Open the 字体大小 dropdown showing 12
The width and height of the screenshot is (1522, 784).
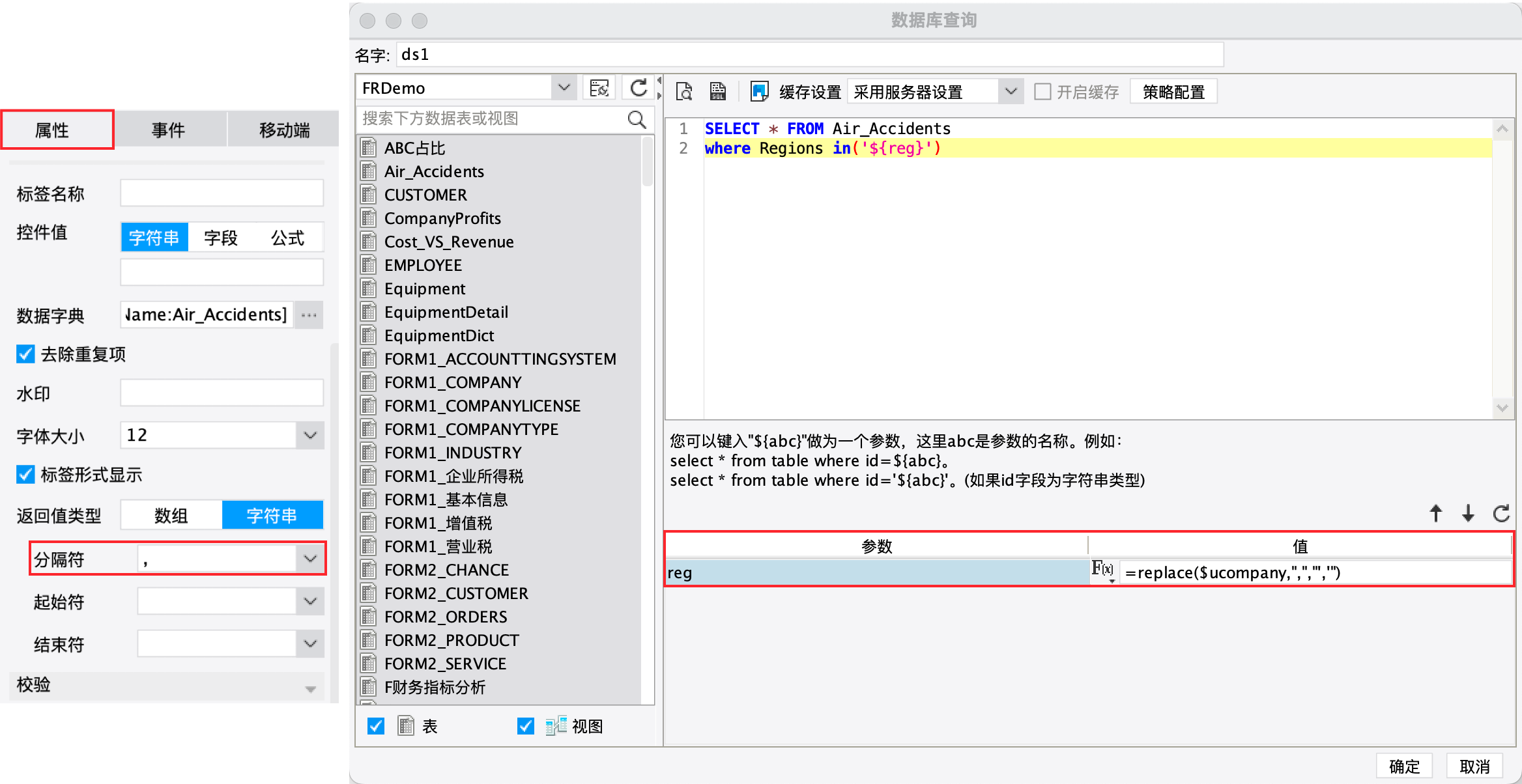(x=310, y=435)
